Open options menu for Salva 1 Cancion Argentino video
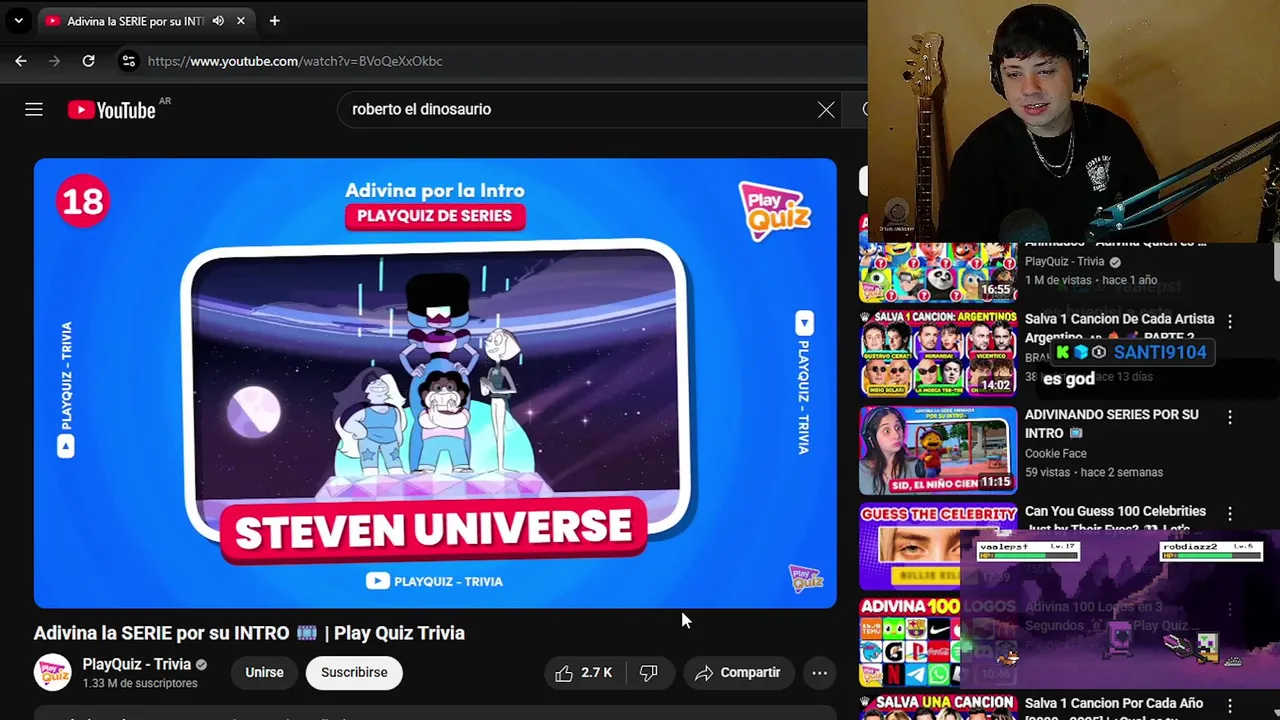 [1230, 321]
